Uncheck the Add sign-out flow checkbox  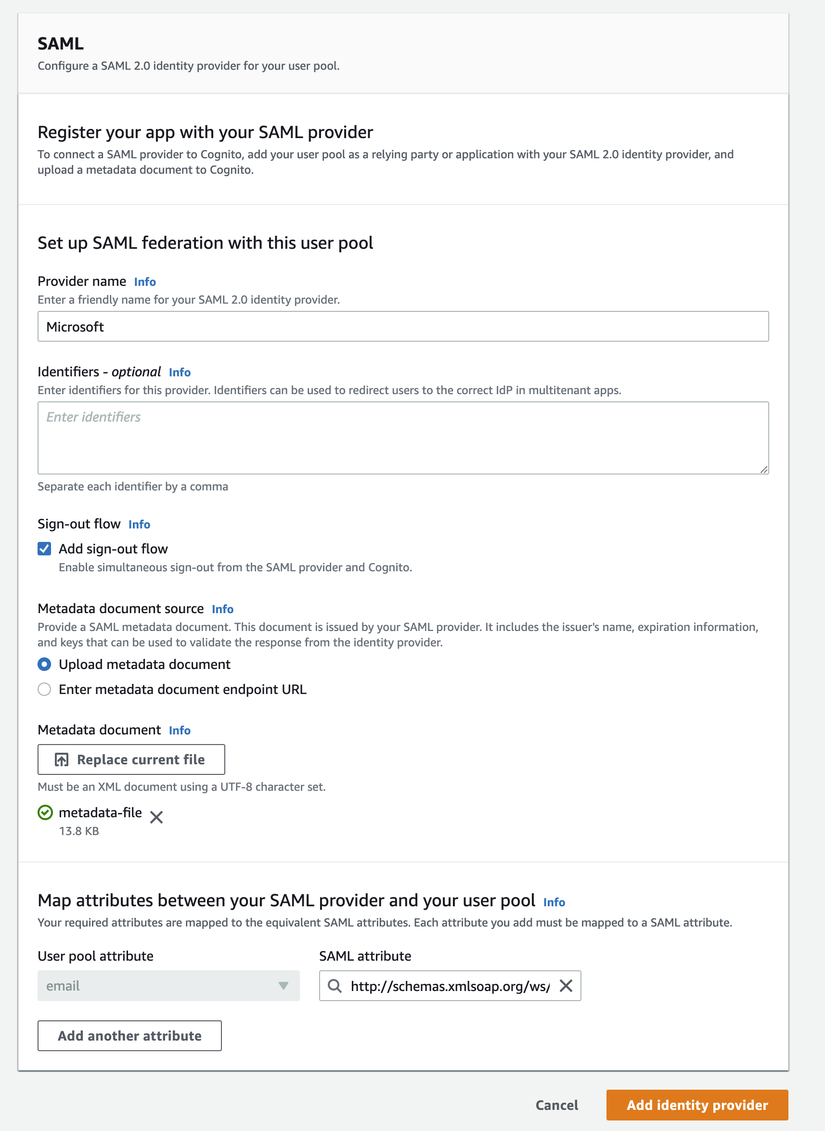44,549
